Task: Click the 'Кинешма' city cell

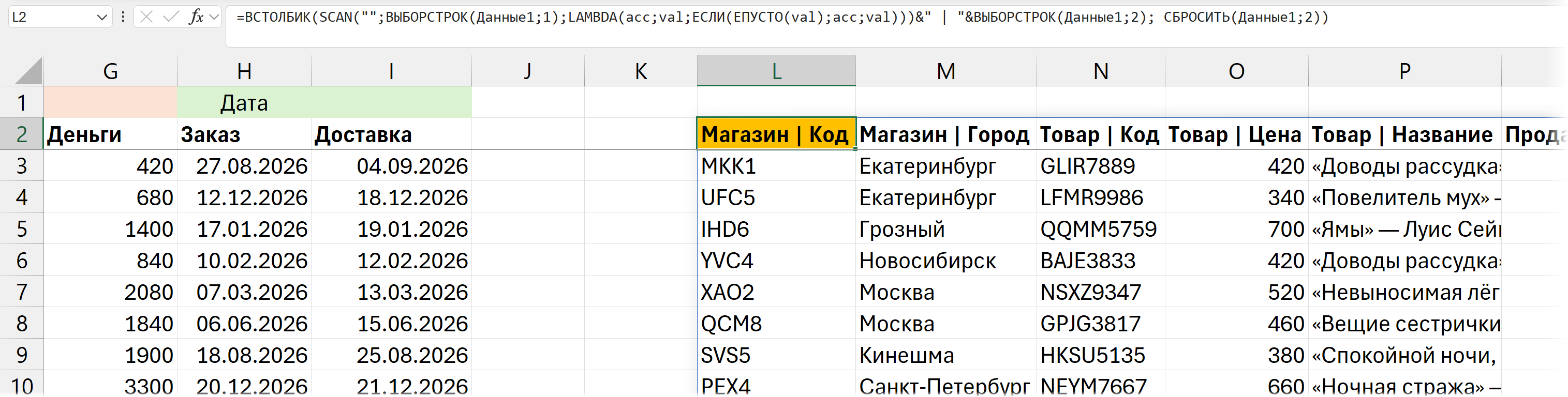Action: pyautogui.click(x=946, y=355)
